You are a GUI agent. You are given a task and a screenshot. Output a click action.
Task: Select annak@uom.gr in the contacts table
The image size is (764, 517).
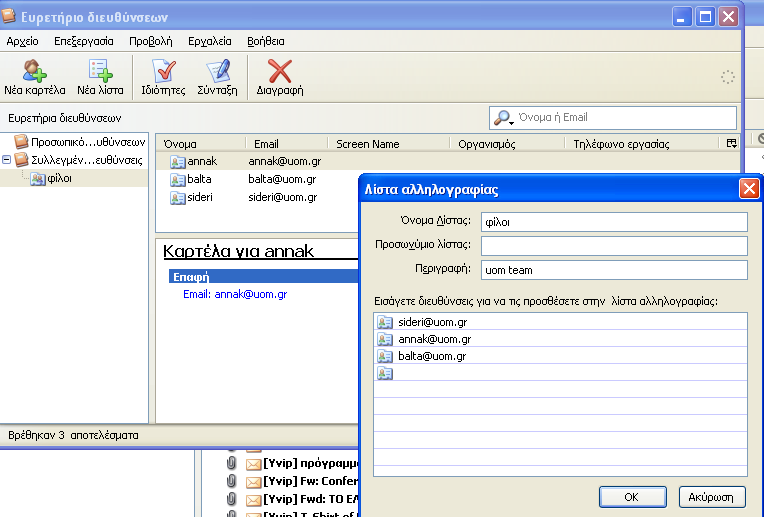click(x=285, y=161)
